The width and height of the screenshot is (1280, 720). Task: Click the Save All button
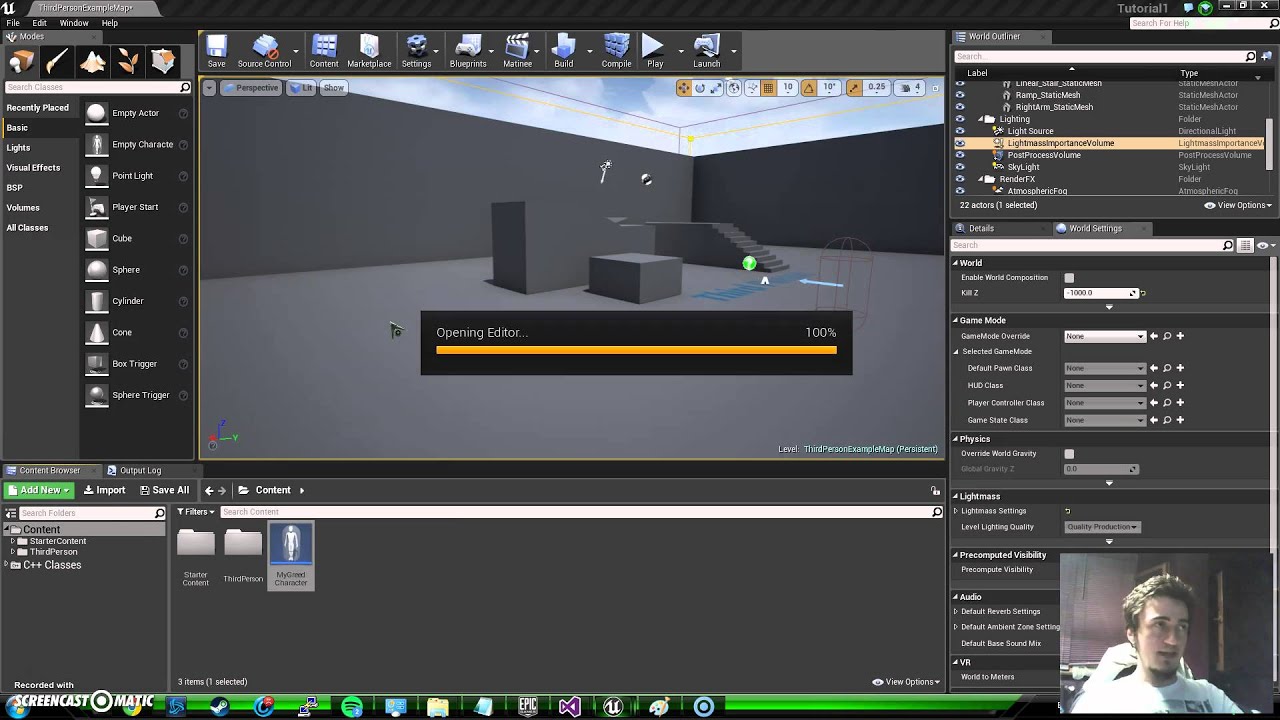(165, 490)
